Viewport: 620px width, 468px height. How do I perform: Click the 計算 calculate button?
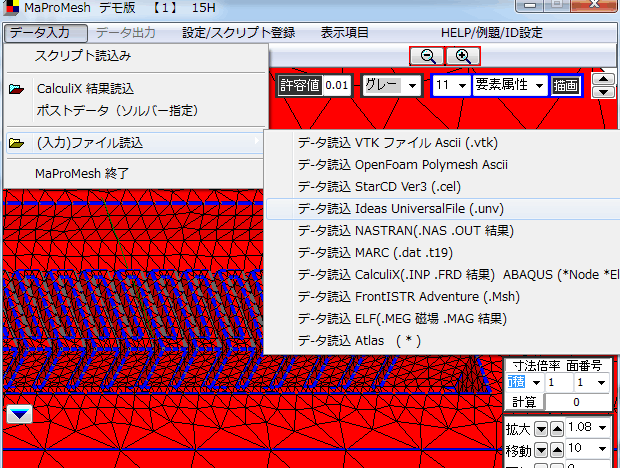pos(524,402)
